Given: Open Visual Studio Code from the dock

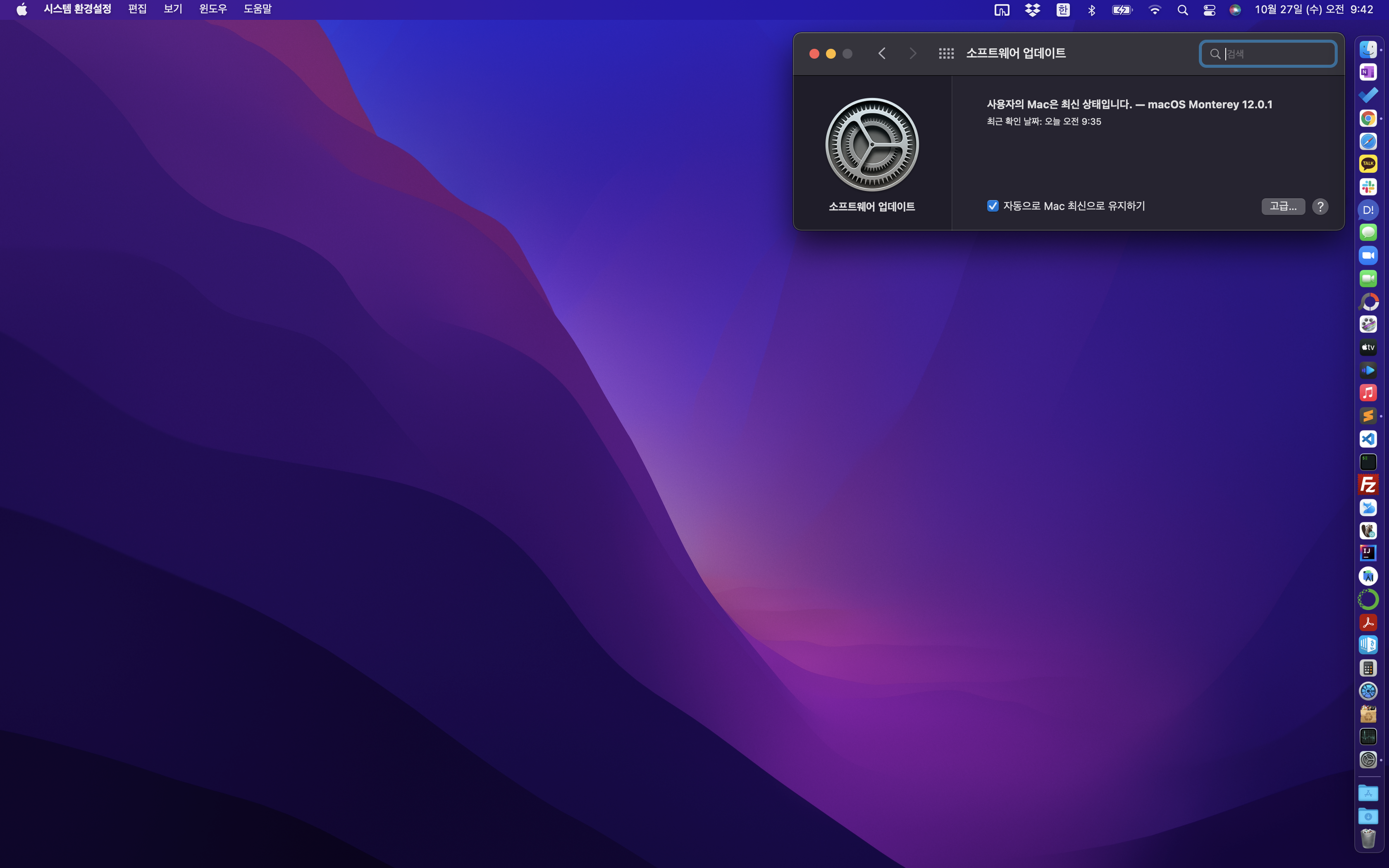Looking at the screenshot, I should [1368, 439].
